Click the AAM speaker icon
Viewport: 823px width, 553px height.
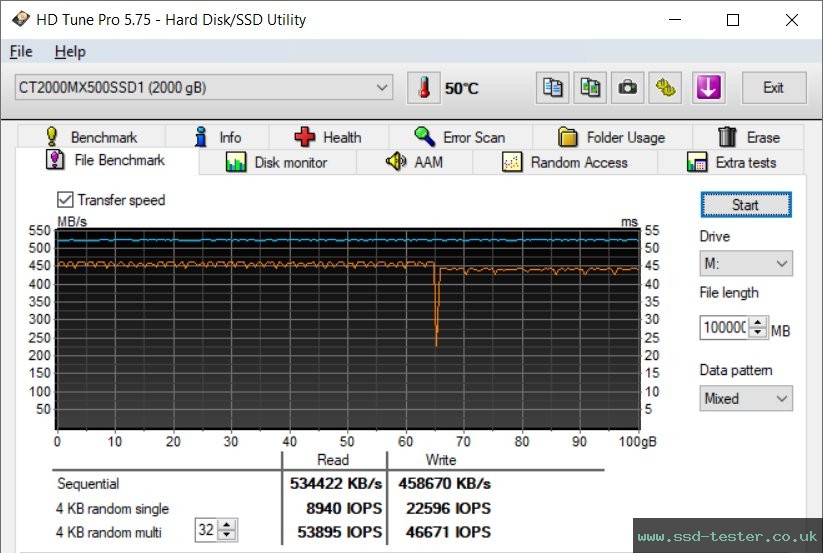pos(396,162)
